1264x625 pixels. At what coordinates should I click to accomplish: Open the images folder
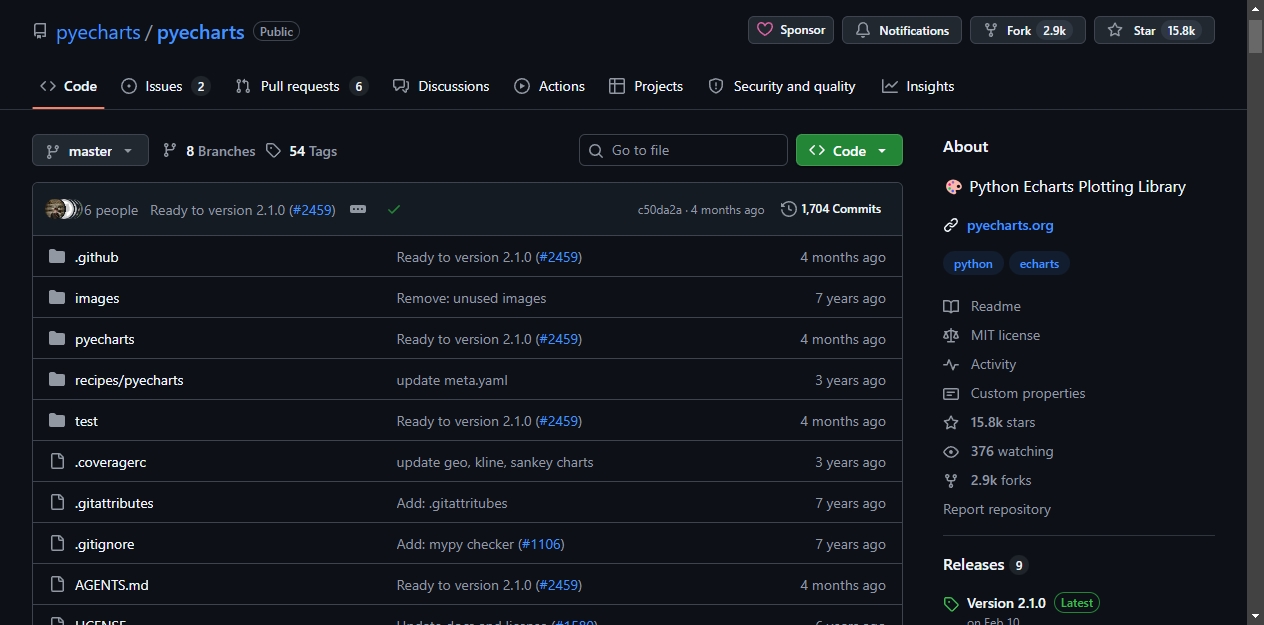[x=97, y=298]
